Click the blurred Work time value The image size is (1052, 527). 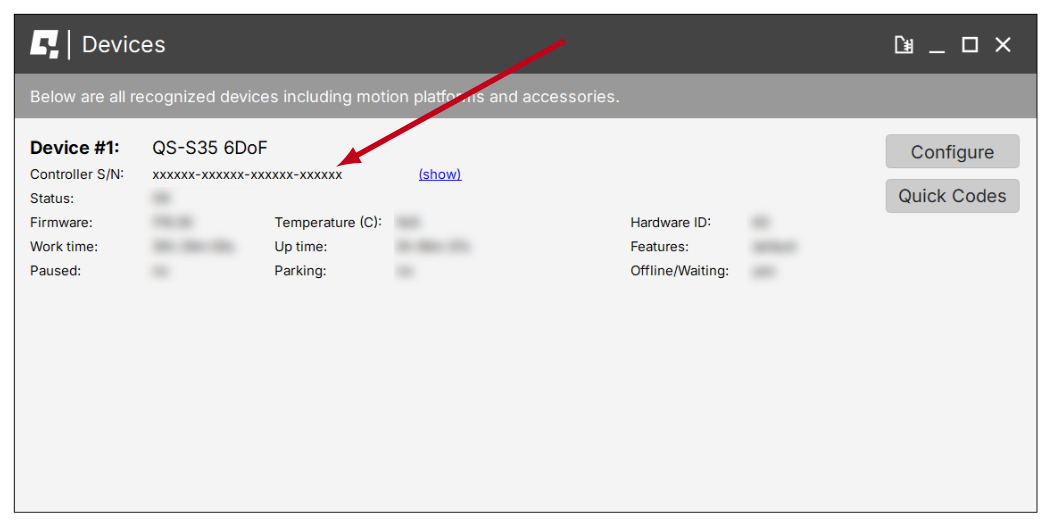click(x=194, y=246)
